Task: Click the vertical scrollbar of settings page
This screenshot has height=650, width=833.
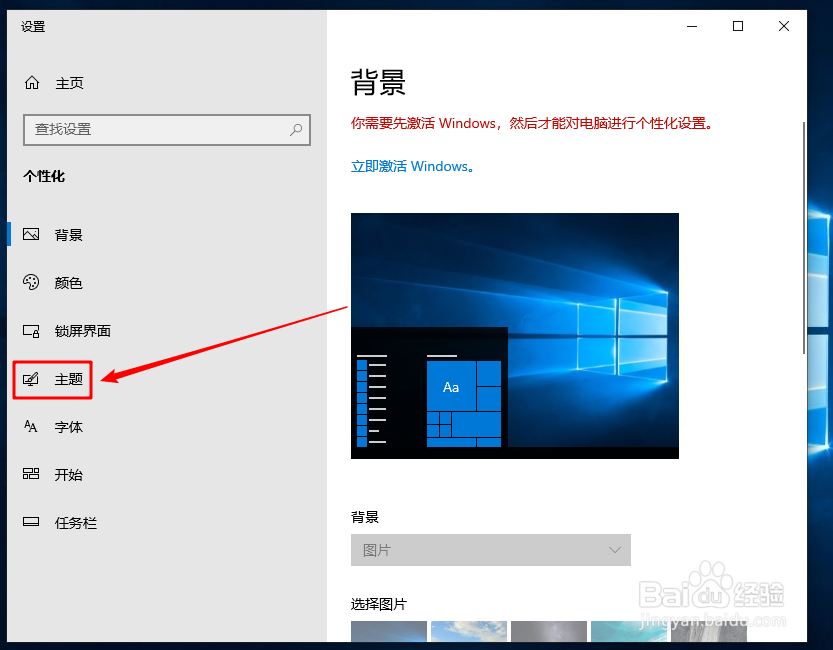Action: pyautogui.click(x=804, y=238)
